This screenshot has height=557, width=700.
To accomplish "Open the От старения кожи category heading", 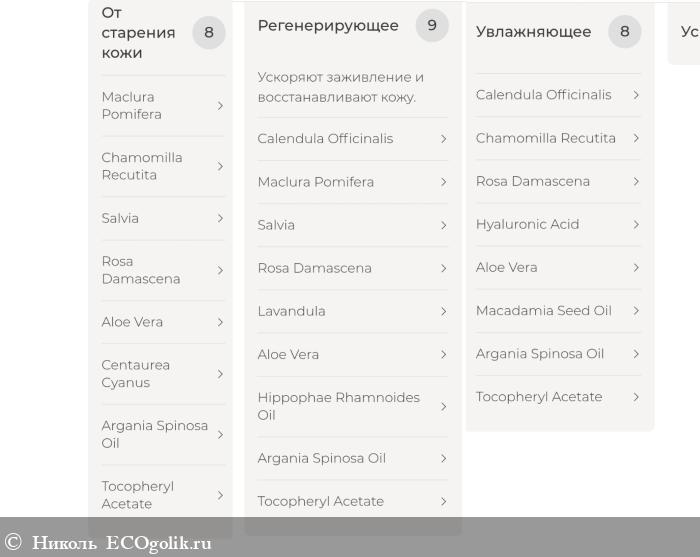I will tap(138, 32).
